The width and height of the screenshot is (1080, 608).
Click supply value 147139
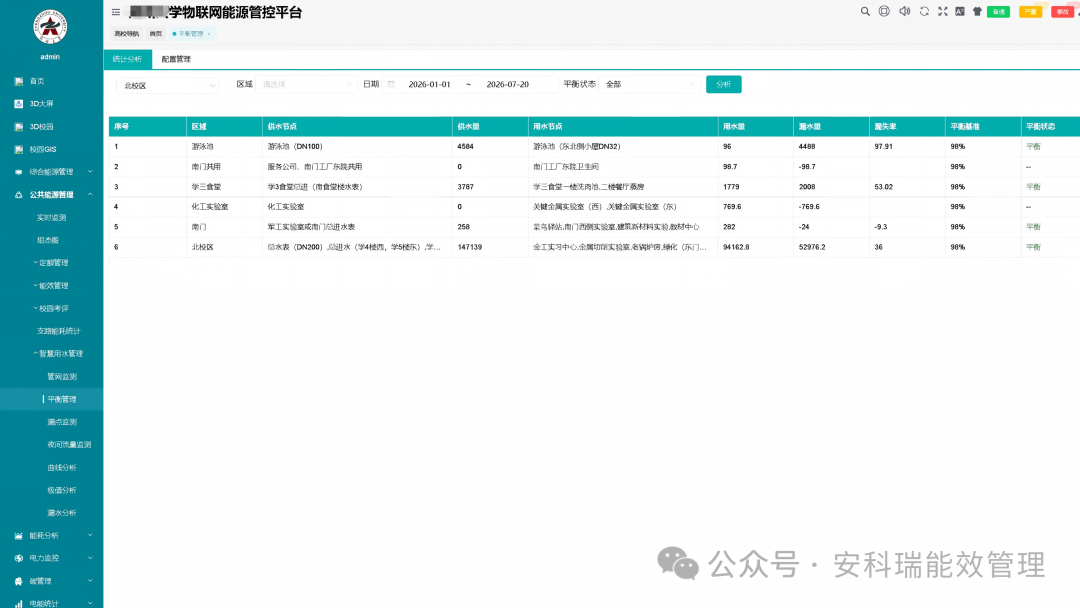(x=470, y=247)
